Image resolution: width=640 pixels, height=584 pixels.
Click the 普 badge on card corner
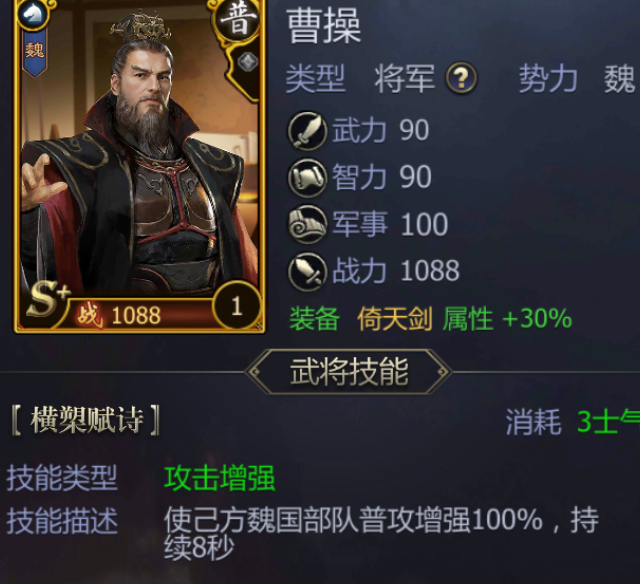238,19
